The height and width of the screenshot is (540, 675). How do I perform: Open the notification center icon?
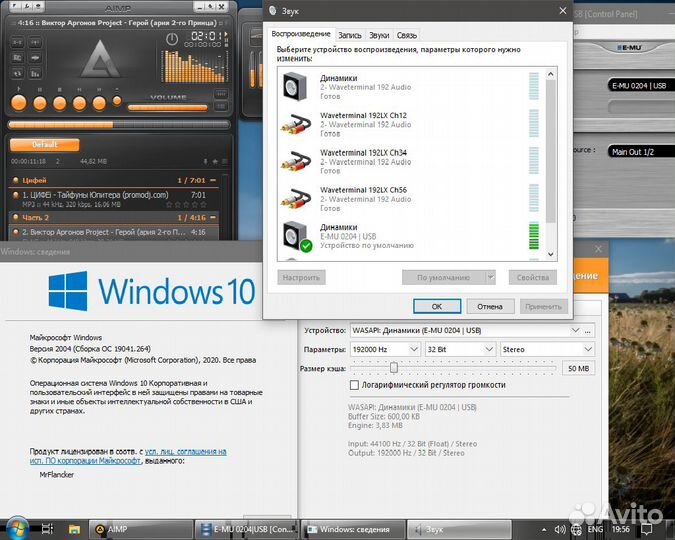pos(646,529)
